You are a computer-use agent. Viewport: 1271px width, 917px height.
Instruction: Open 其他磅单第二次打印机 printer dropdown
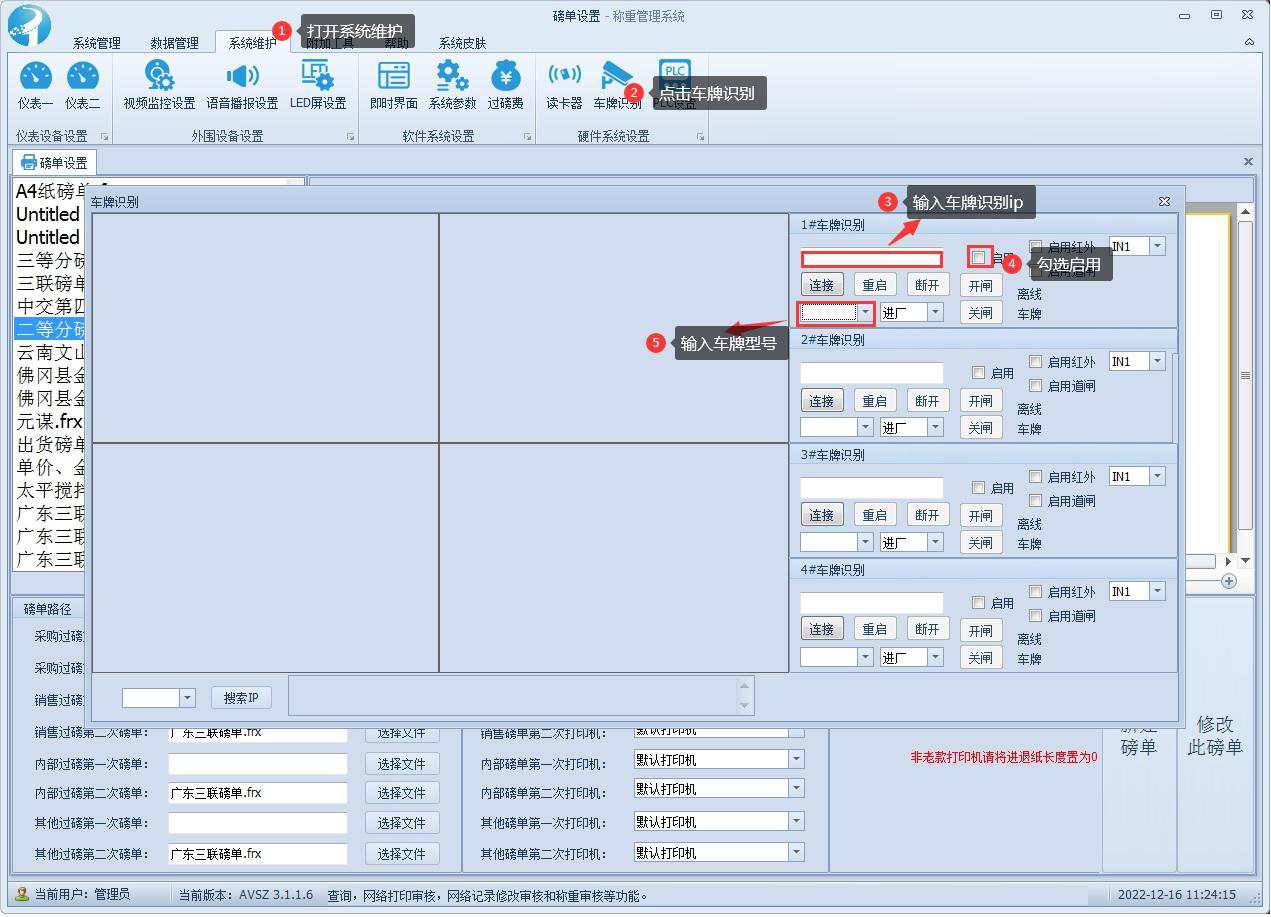[796, 852]
